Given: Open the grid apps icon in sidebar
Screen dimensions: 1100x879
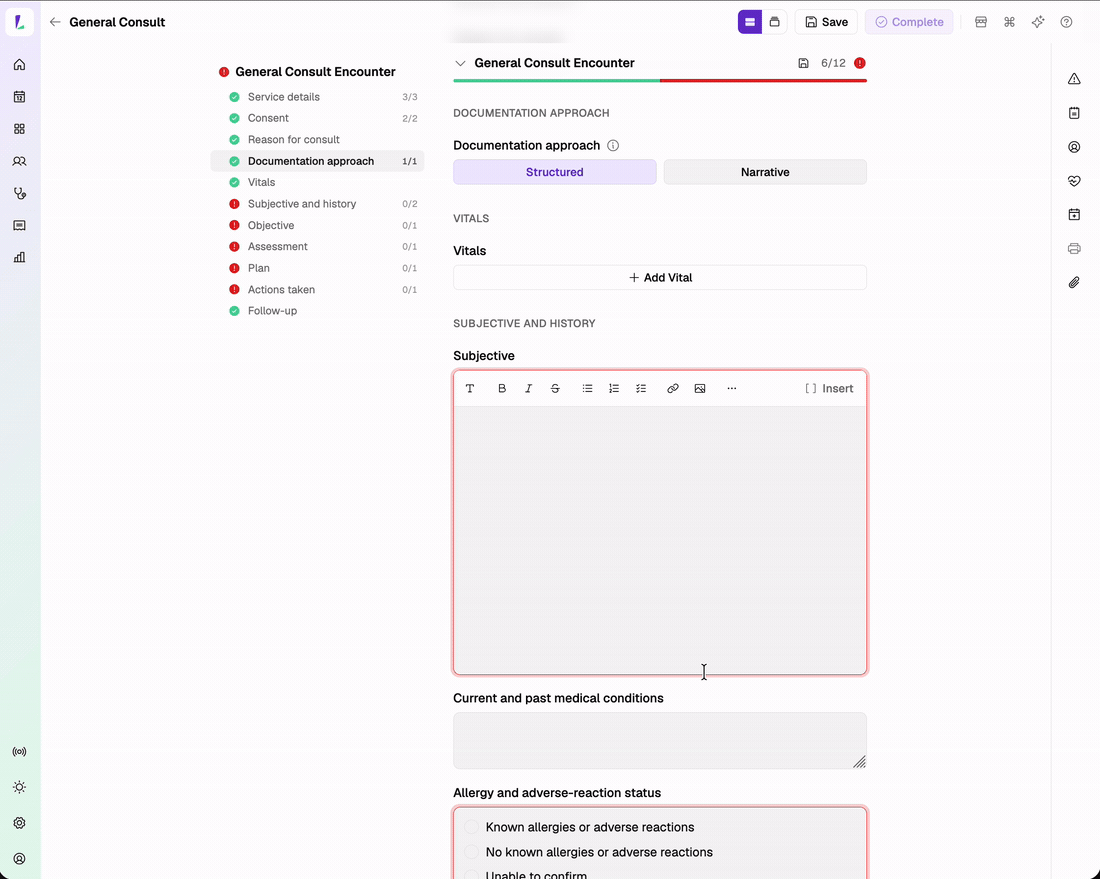Looking at the screenshot, I should point(20,129).
